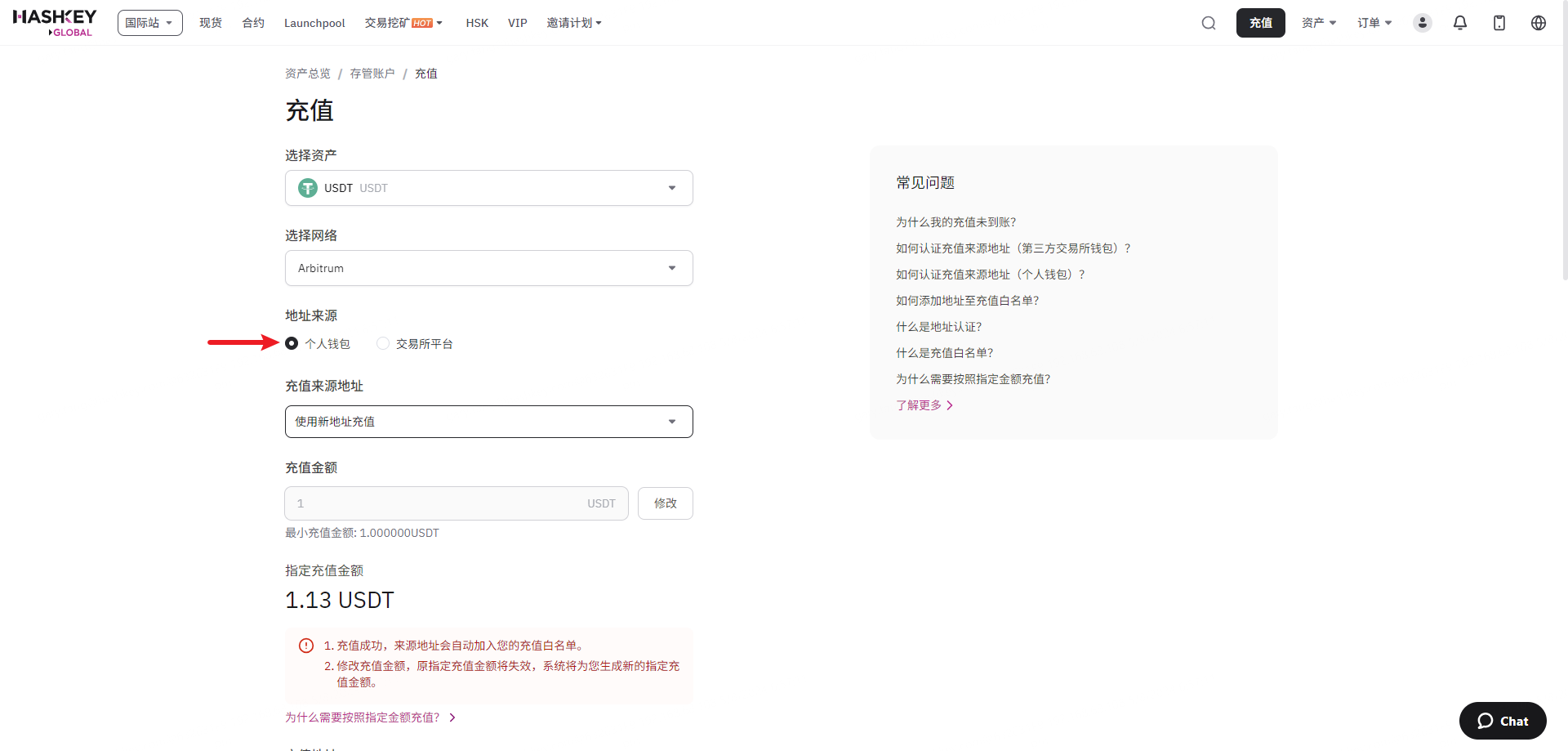Open the Arbitrum network dropdown
Screen dimensions: 1568x751
pyautogui.click(x=489, y=268)
